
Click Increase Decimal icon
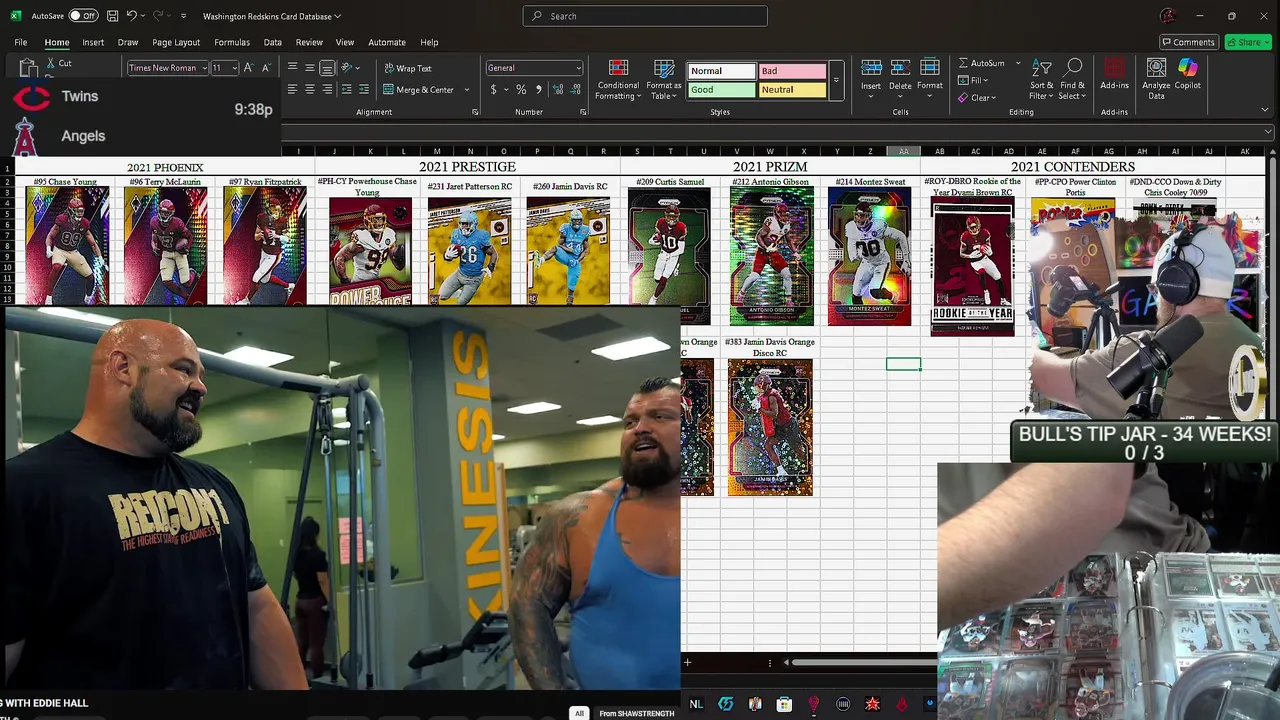(558, 89)
